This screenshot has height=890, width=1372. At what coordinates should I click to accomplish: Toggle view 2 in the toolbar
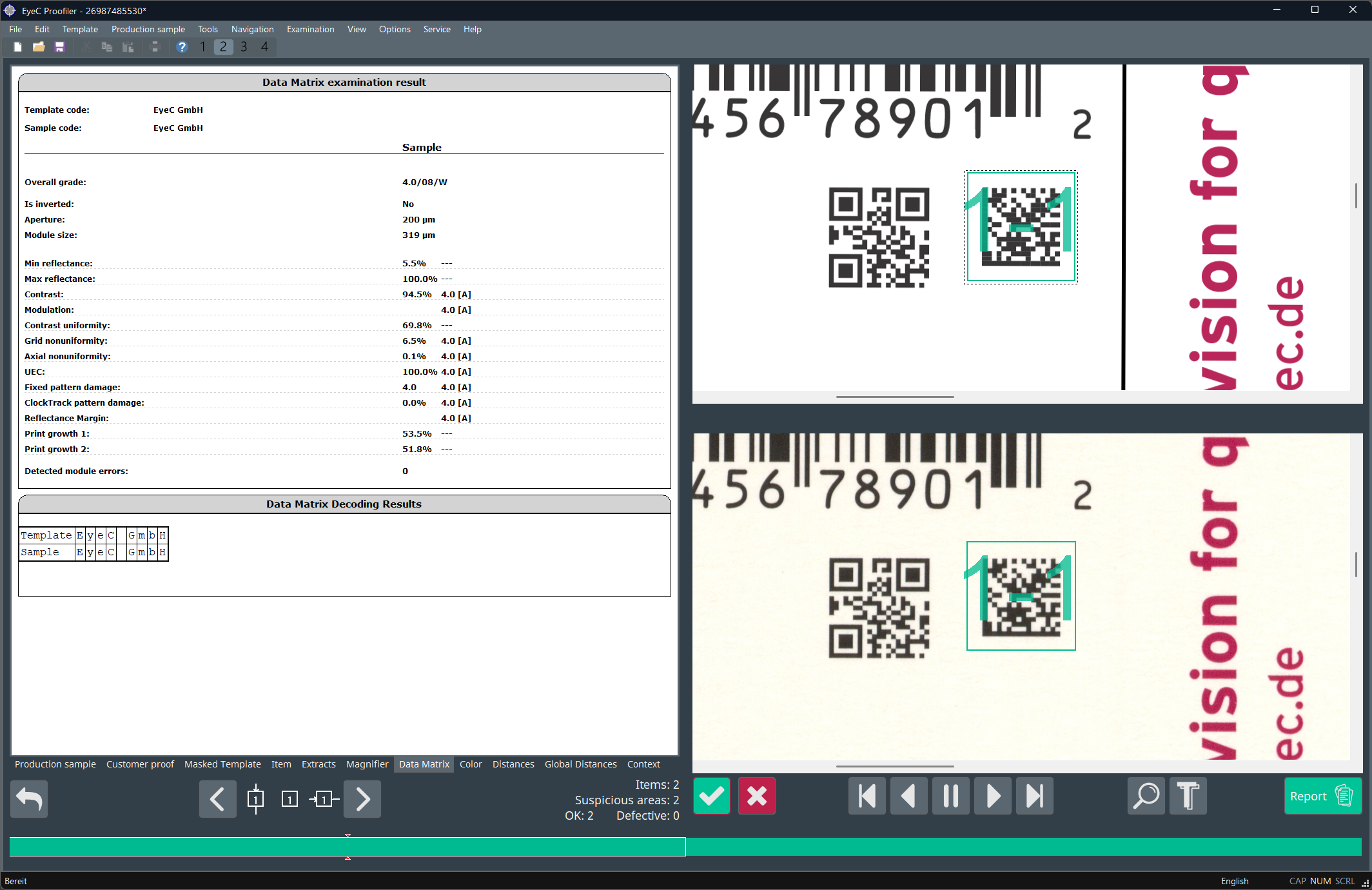[223, 47]
